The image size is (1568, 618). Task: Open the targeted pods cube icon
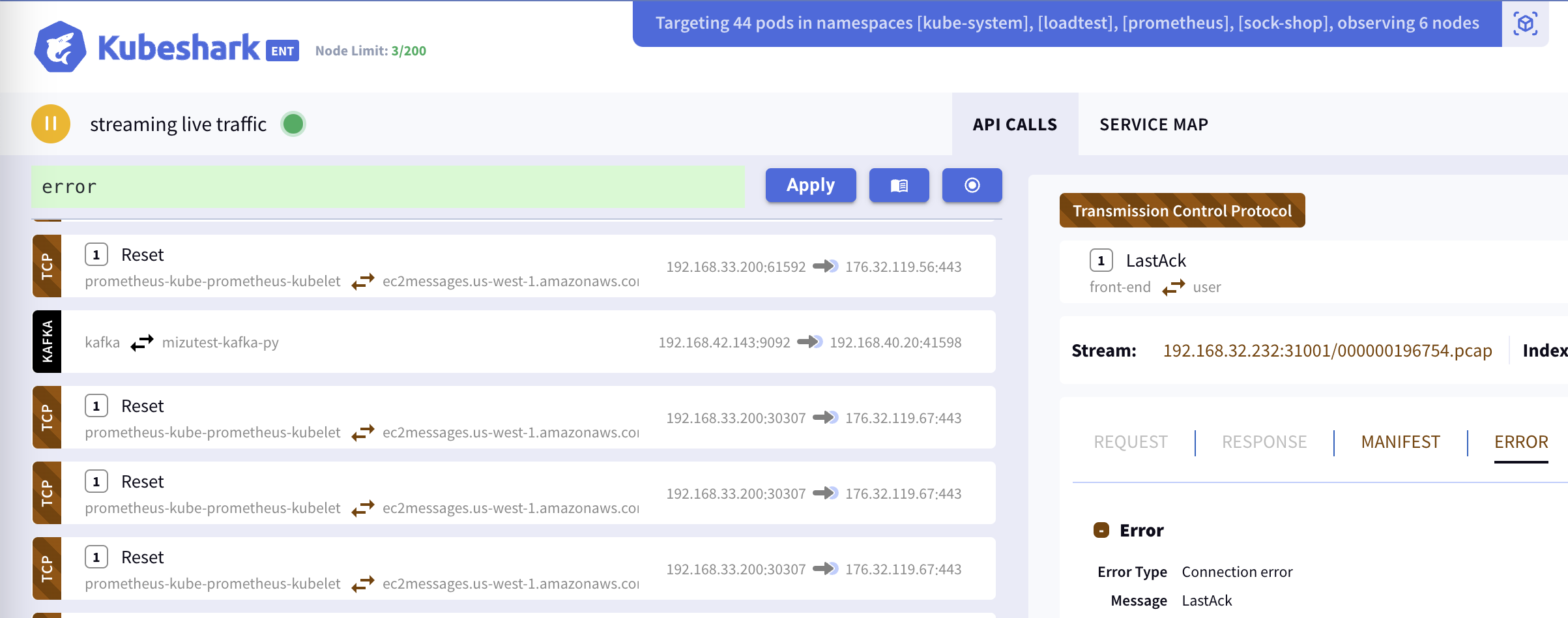click(x=1525, y=24)
